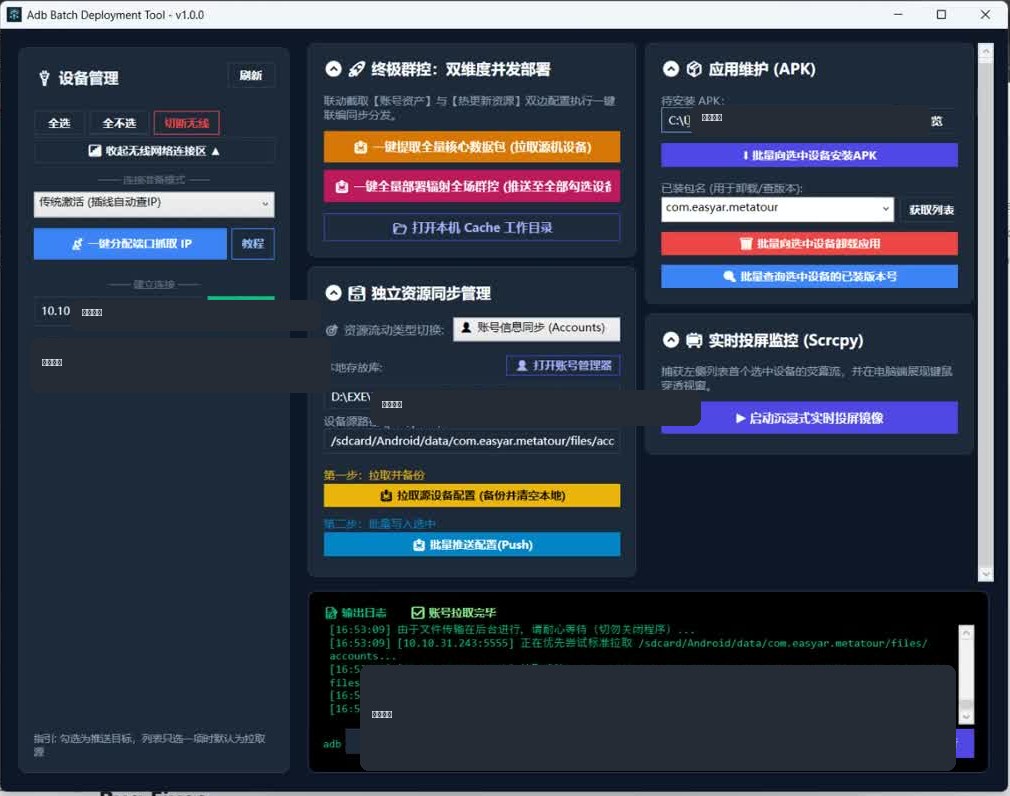Click the play icon on 启动沉浸式实时投屏镜像
The width and height of the screenshot is (1010, 796).
[x=740, y=418]
